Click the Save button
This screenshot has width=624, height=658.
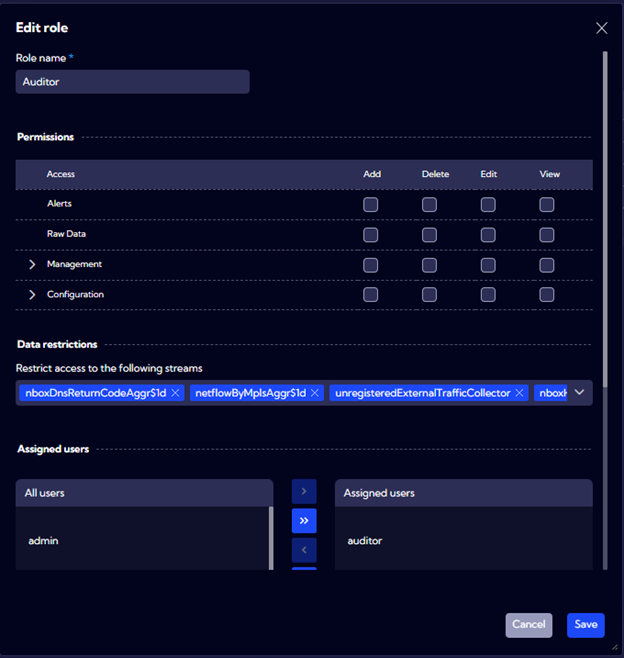coord(585,625)
